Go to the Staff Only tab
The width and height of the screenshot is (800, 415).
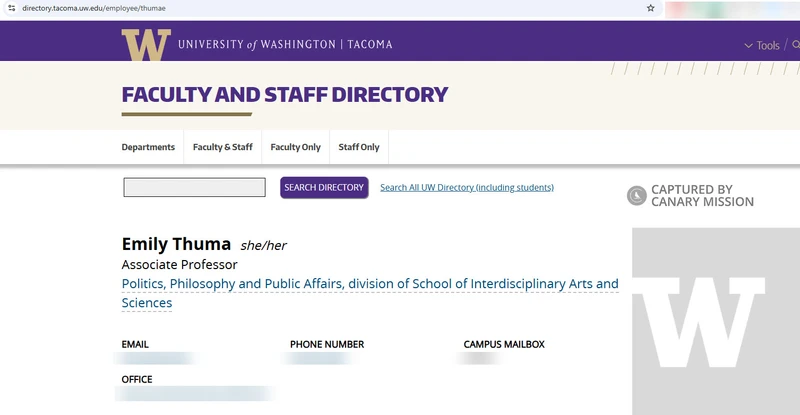359,147
